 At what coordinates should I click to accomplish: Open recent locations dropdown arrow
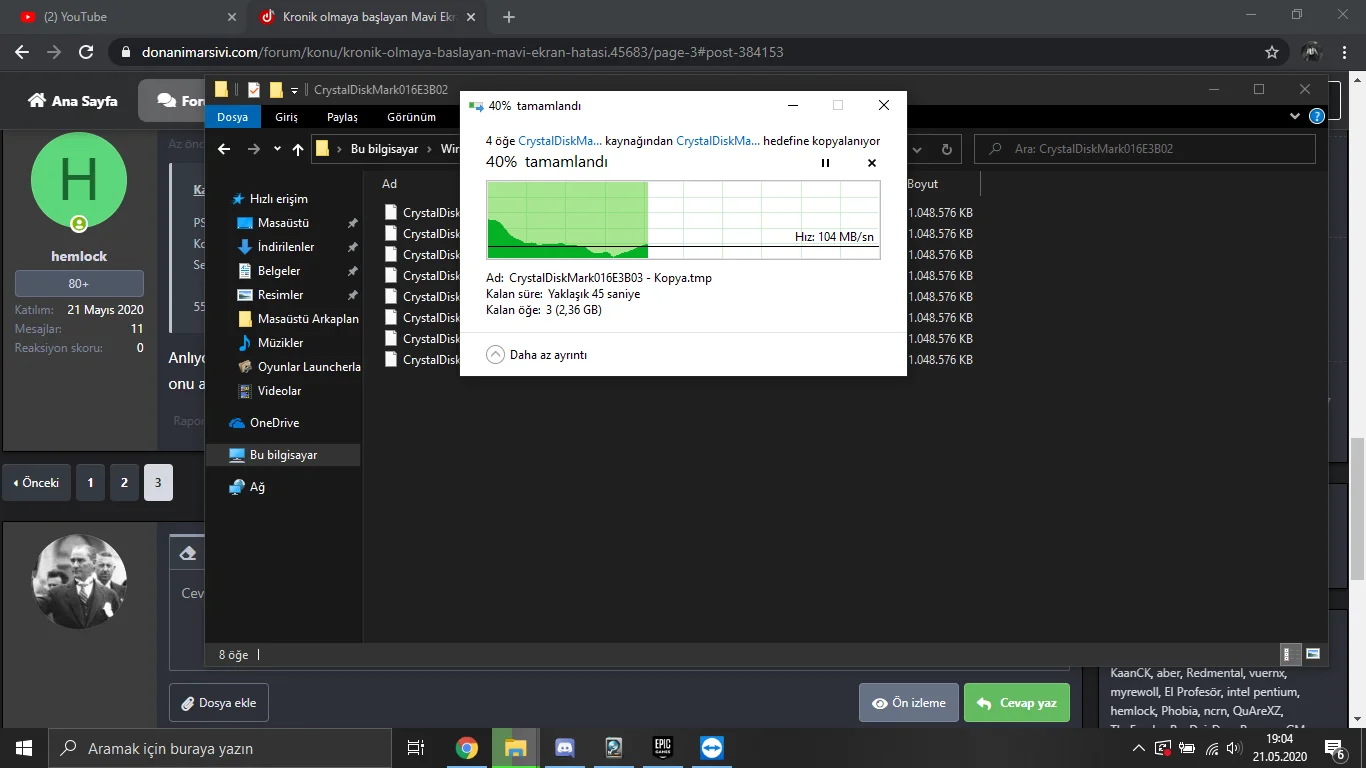[276, 149]
